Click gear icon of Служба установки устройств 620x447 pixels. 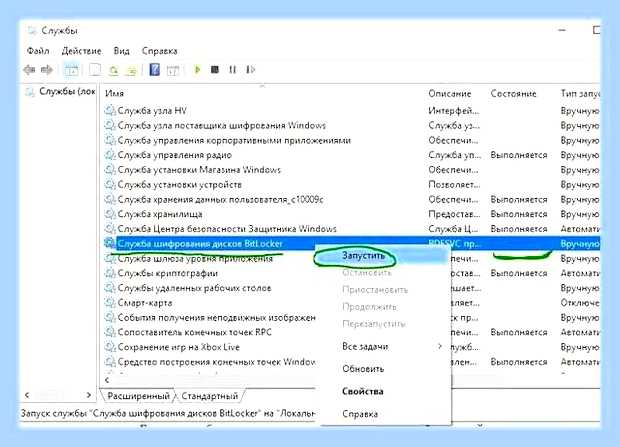(x=110, y=185)
